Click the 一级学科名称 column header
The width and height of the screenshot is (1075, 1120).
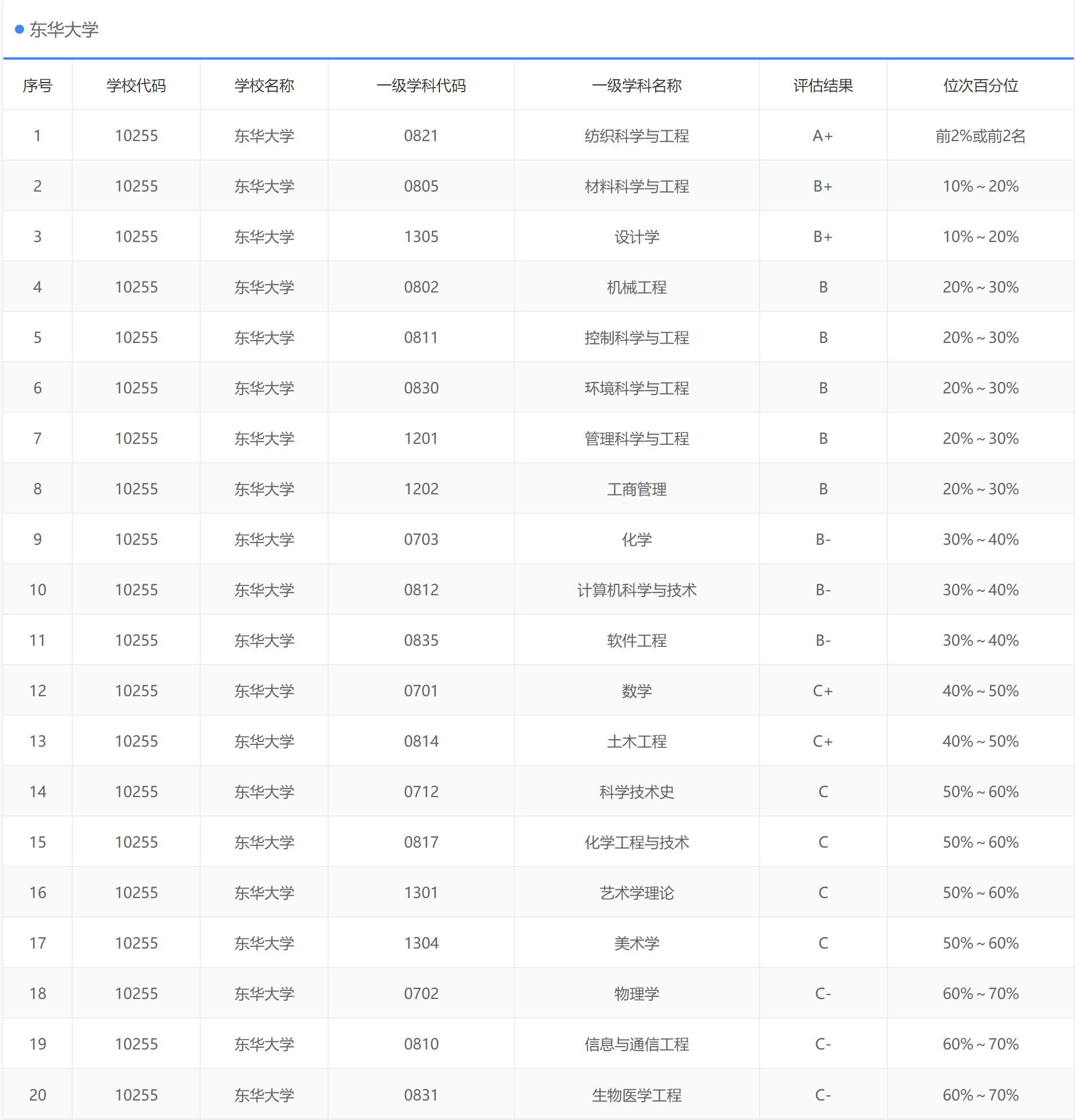637,85
